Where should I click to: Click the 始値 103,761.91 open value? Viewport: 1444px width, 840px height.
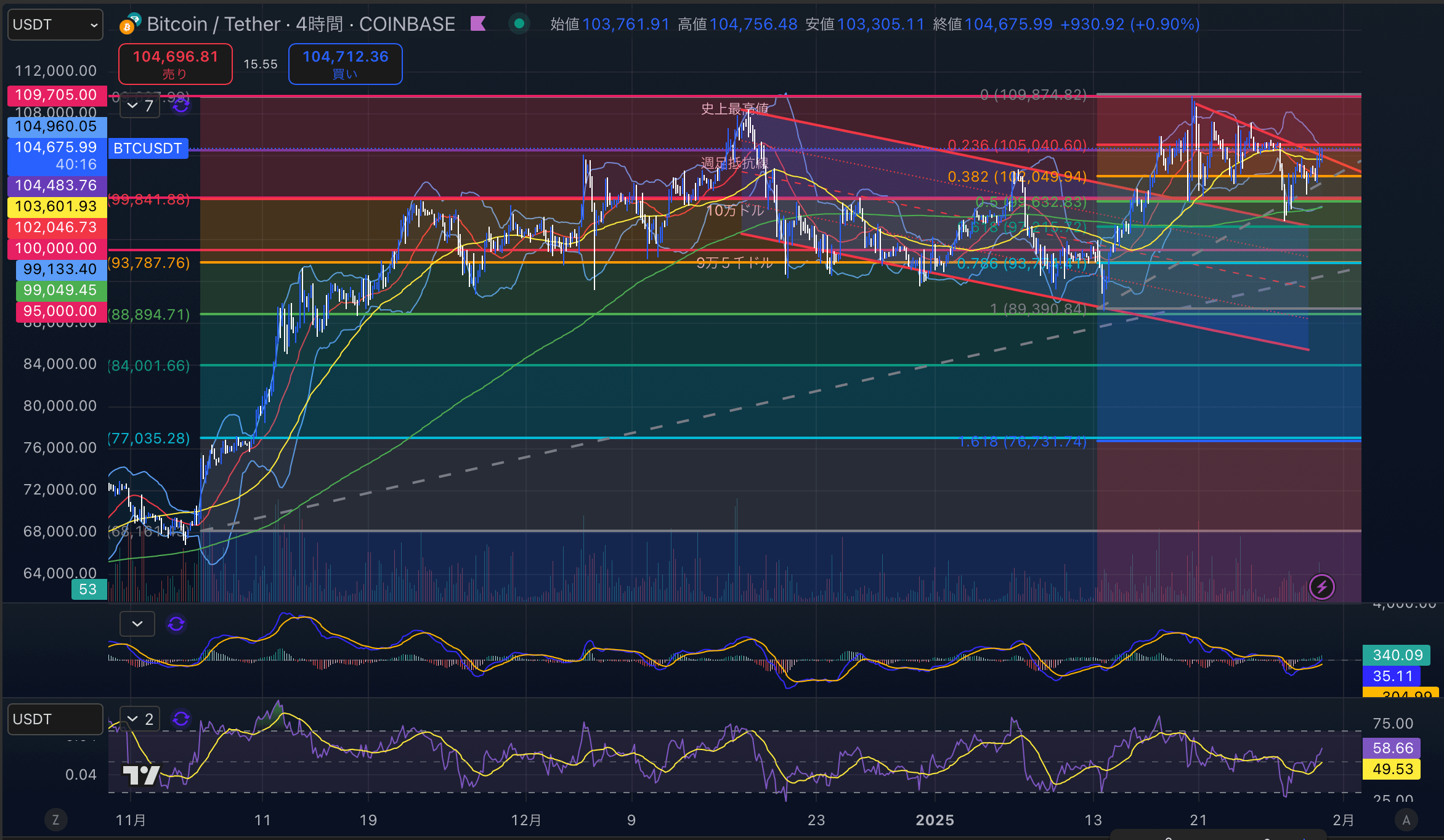pos(610,24)
